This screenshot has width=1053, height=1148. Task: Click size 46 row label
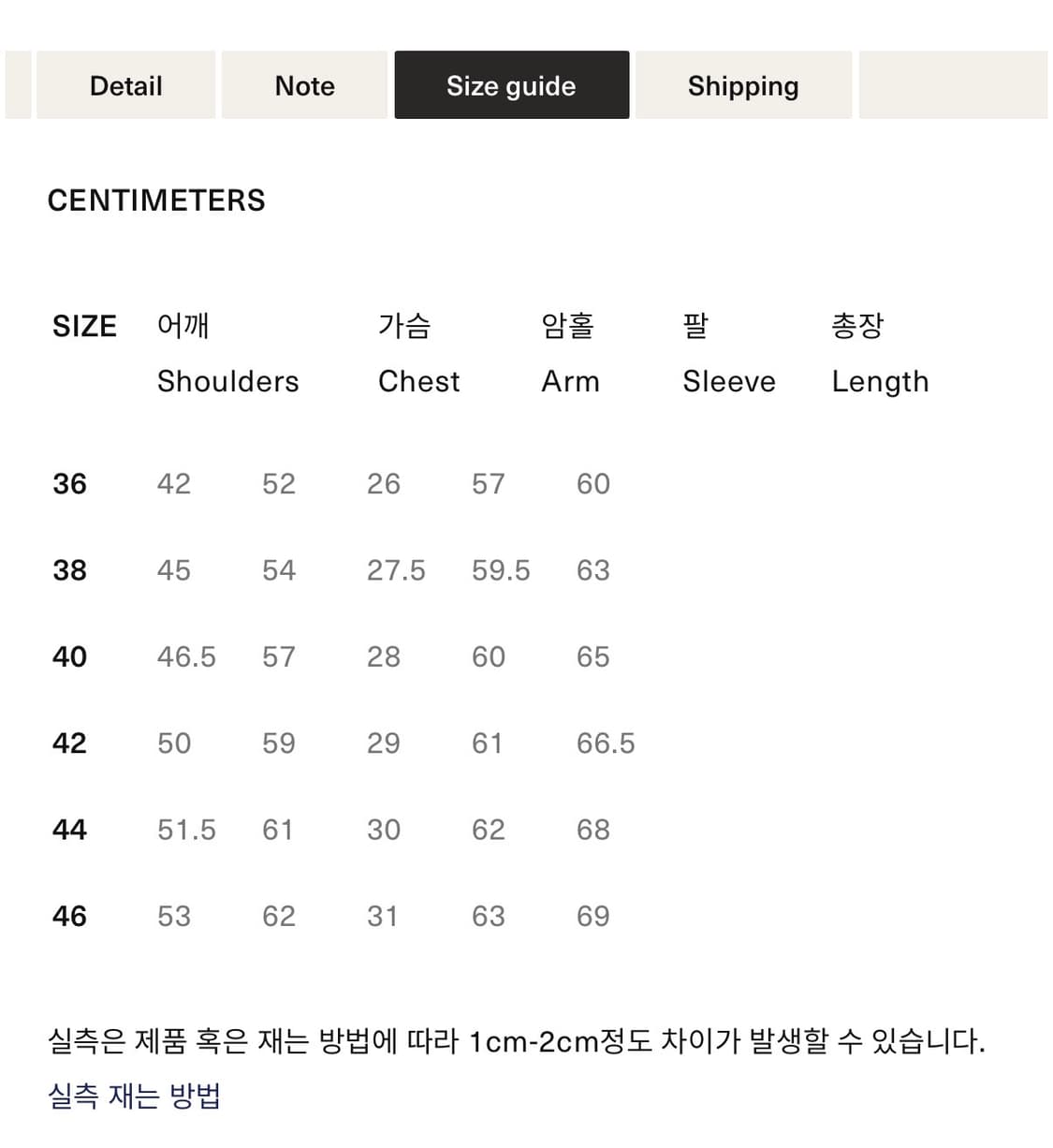click(x=69, y=915)
